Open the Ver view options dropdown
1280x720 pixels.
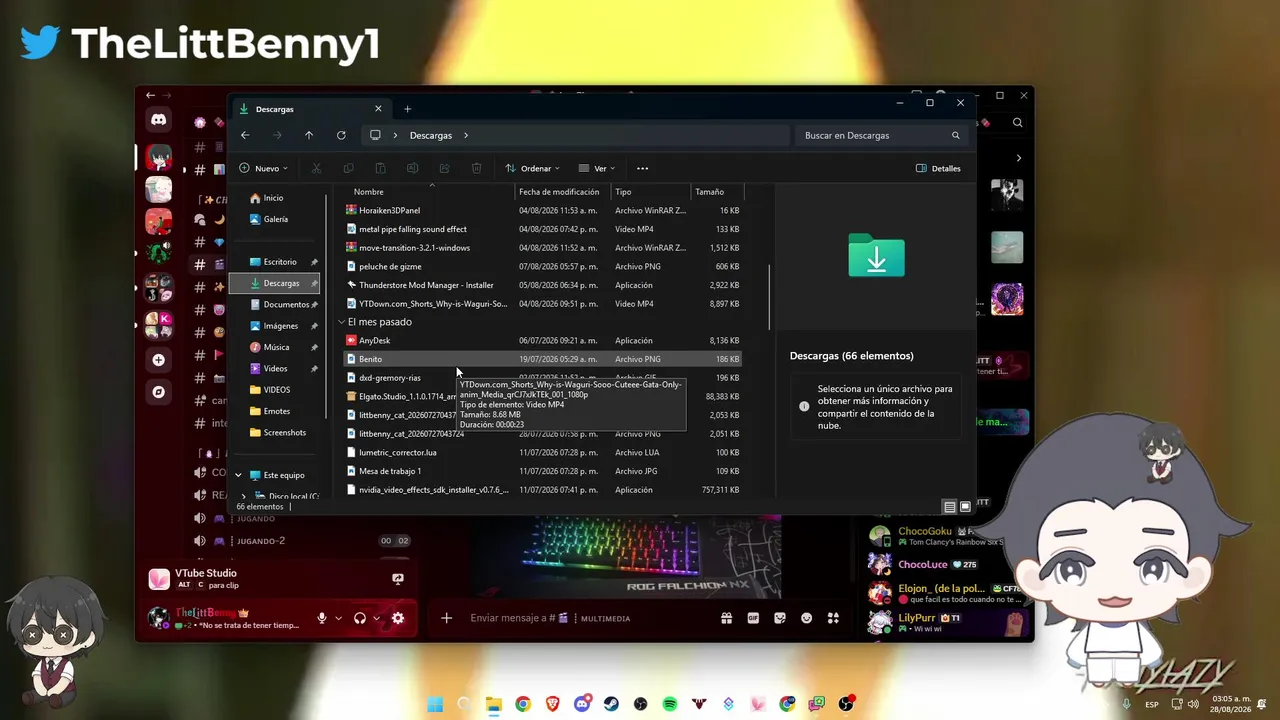click(x=597, y=168)
